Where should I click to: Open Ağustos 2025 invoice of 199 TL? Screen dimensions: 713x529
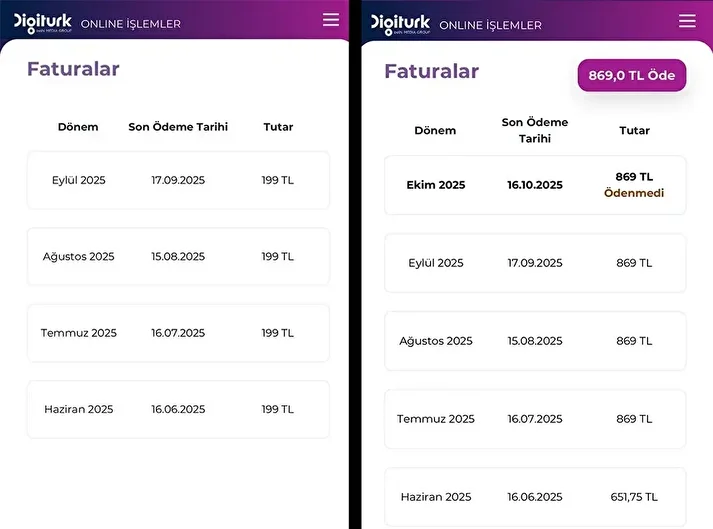178,257
